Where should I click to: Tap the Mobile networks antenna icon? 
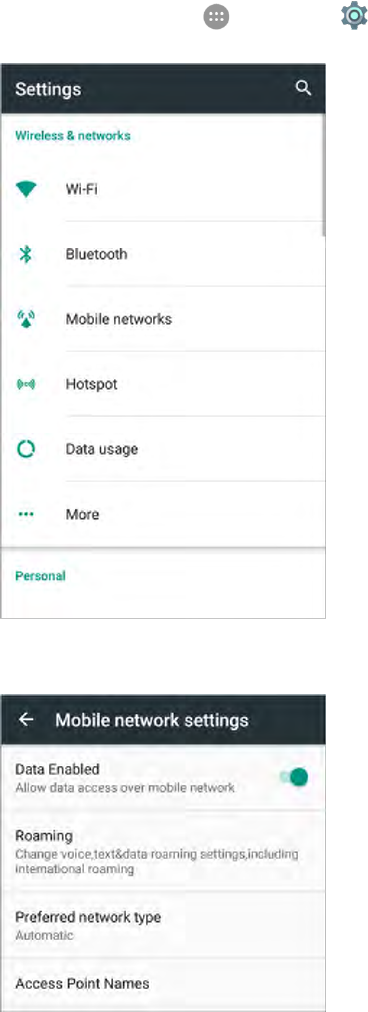tap(26, 319)
